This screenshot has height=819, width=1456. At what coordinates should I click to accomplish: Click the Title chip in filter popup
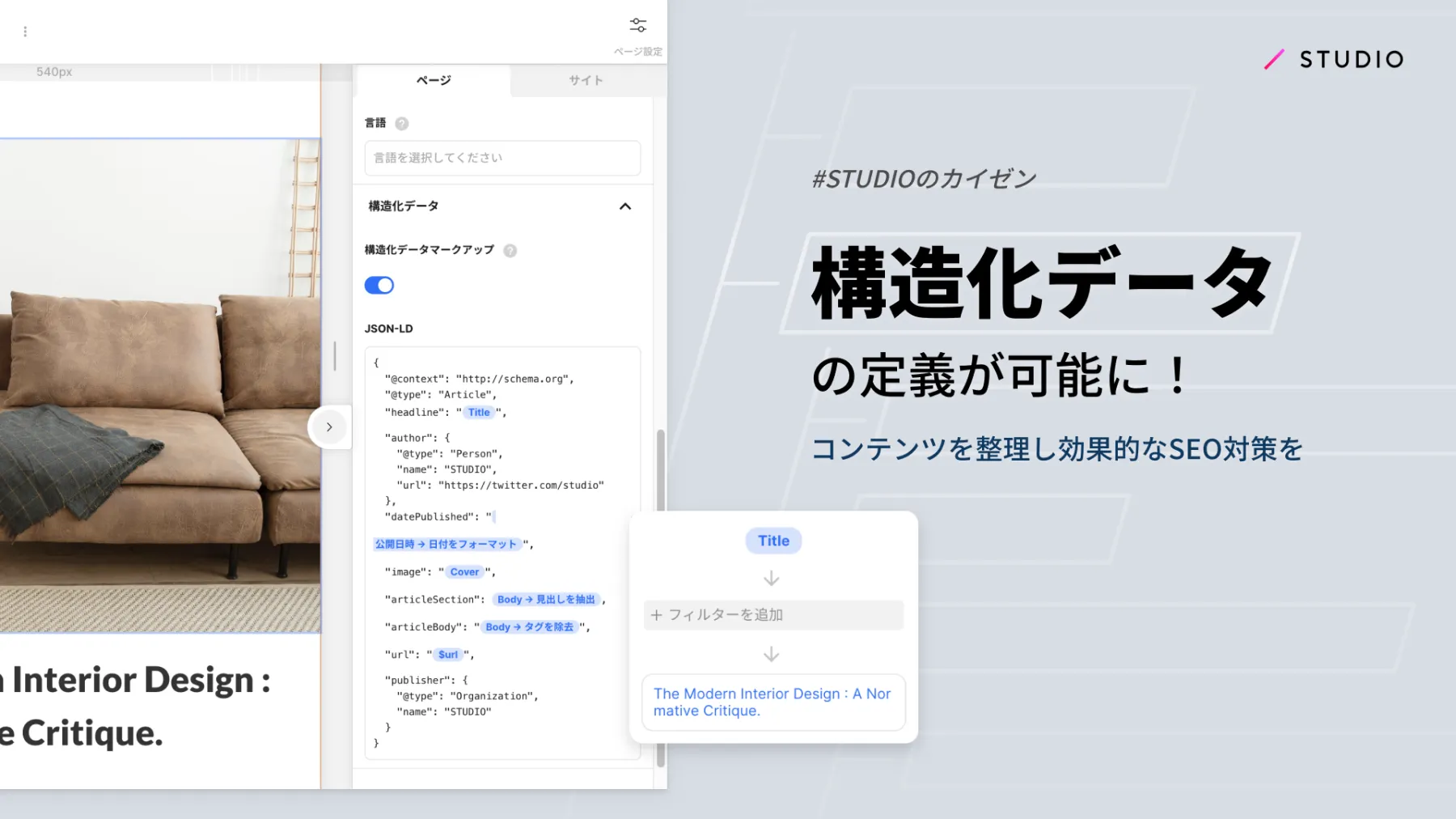[773, 541]
